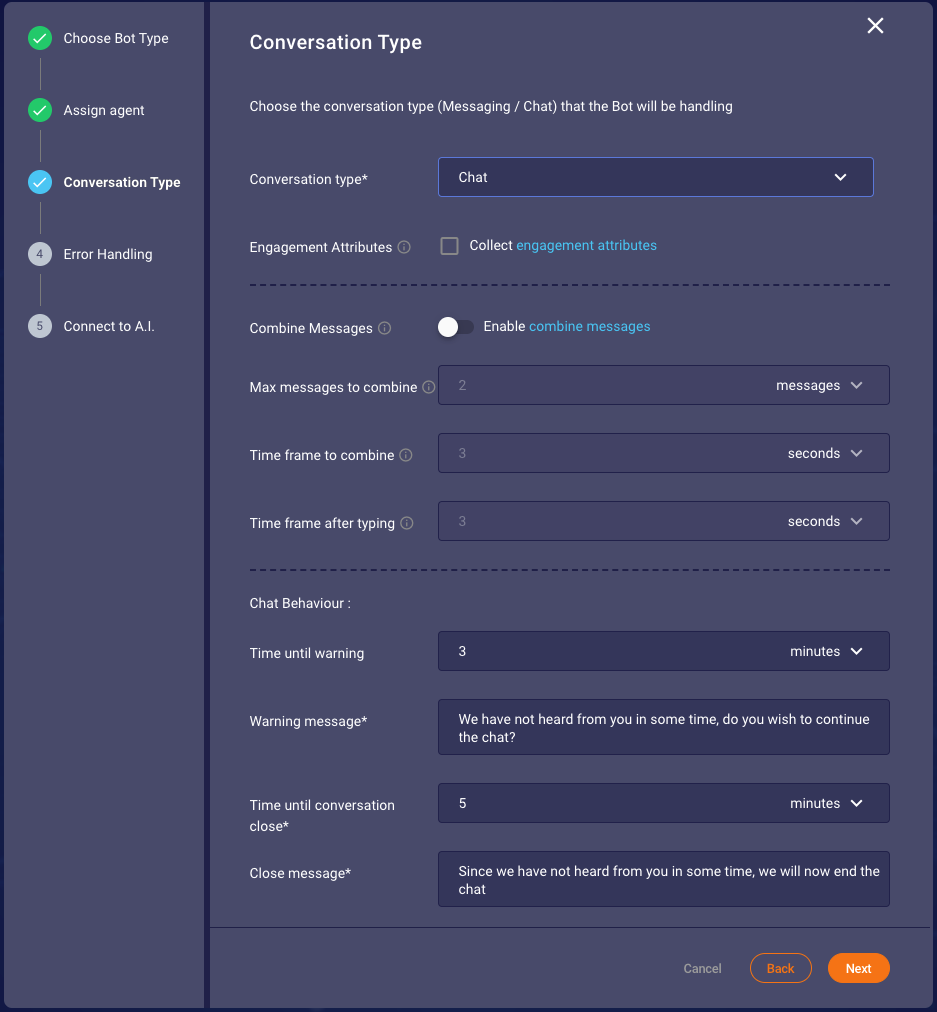The image size is (937, 1012).
Task: Enable the combine messages toggle
Action: (456, 327)
